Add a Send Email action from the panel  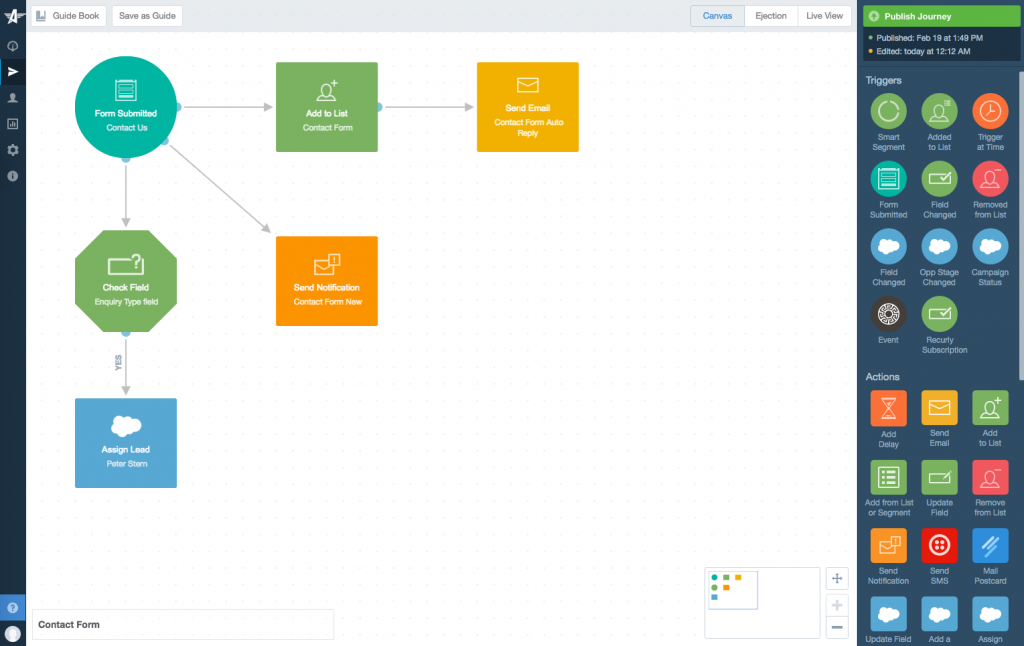pos(939,410)
